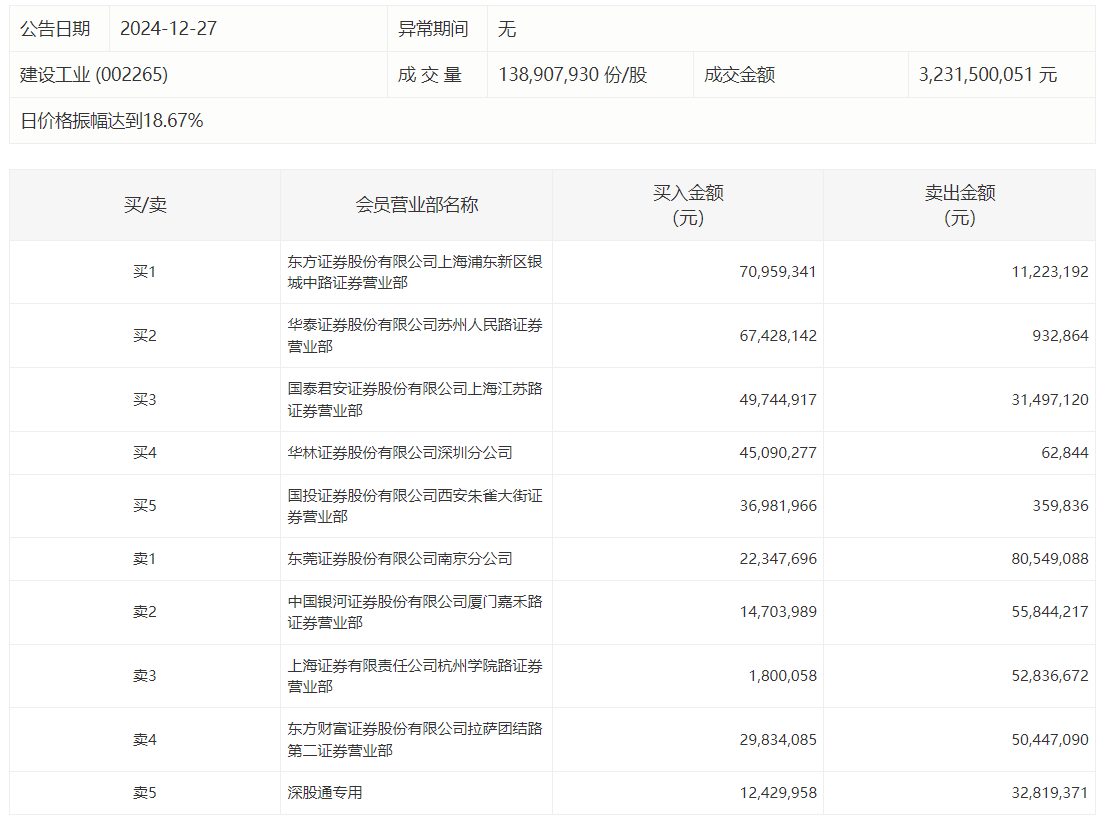Click the sell amount 80,549,088 cell
1106x821 pixels.
pos(1049,559)
